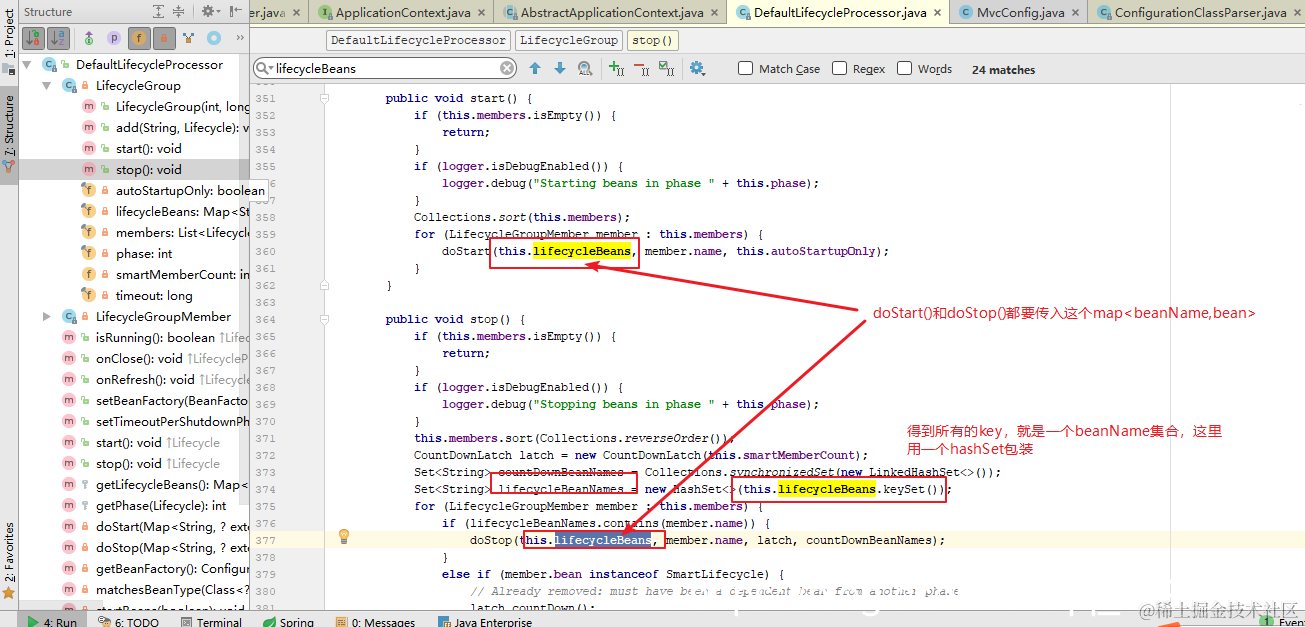The image size is (1305, 627).
Task: Open the 0: Messages tool window
Action: [x=375, y=621]
